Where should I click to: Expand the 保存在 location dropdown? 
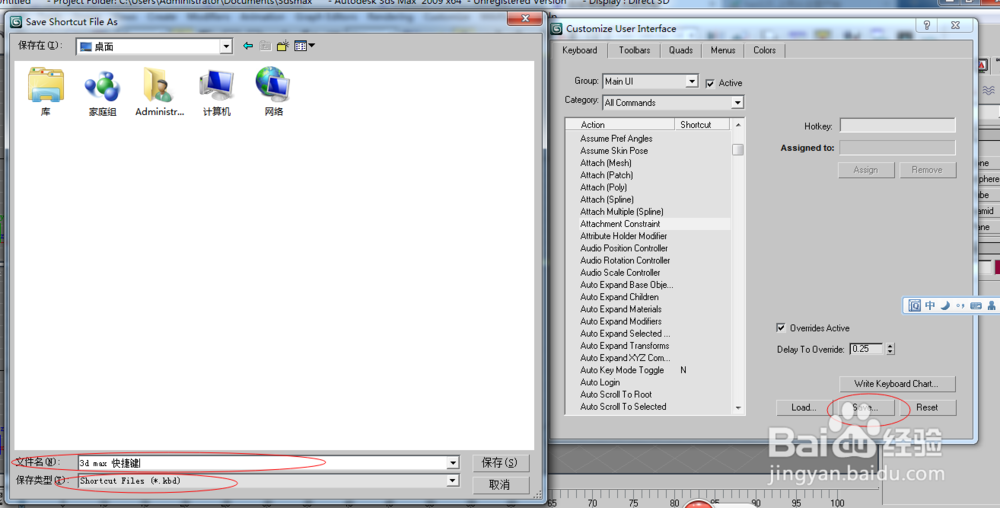coord(226,47)
